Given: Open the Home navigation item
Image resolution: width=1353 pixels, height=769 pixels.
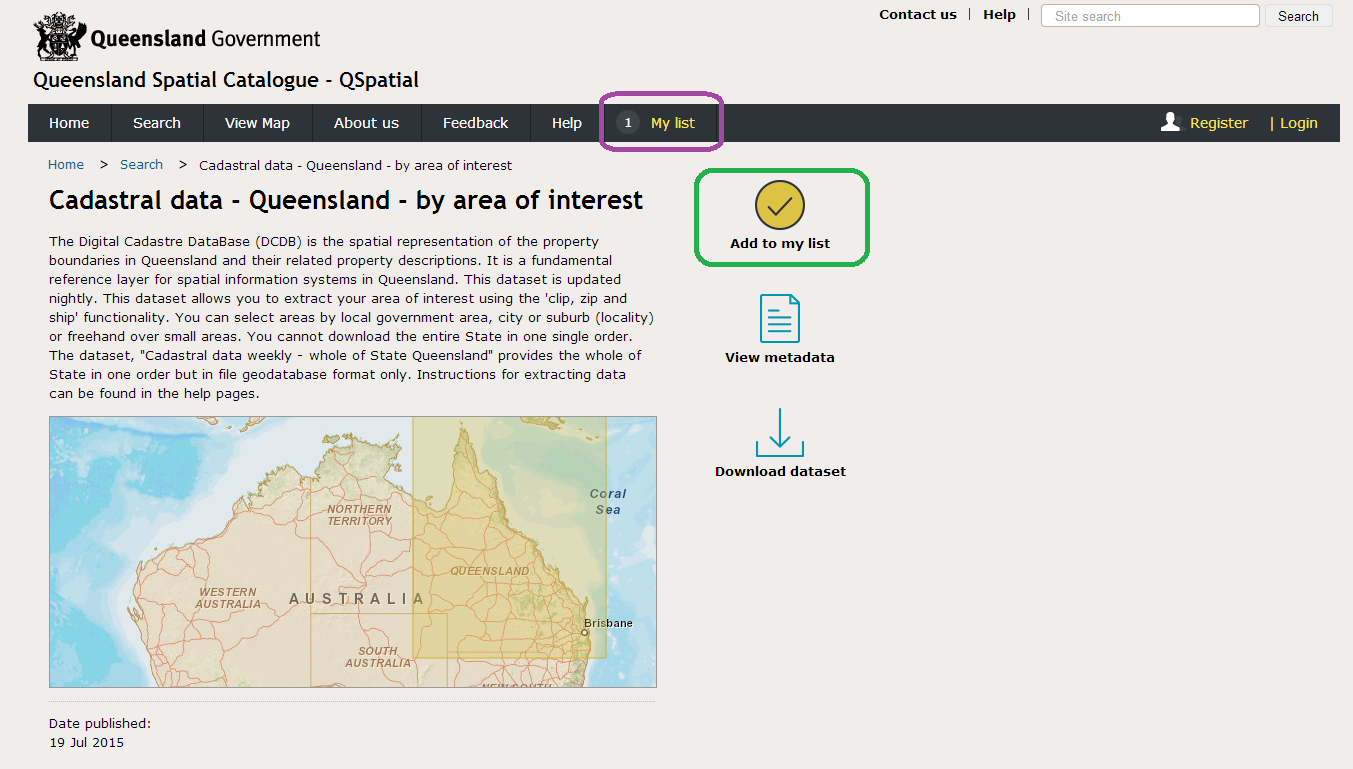Looking at the screenshot, I should 69,123.
